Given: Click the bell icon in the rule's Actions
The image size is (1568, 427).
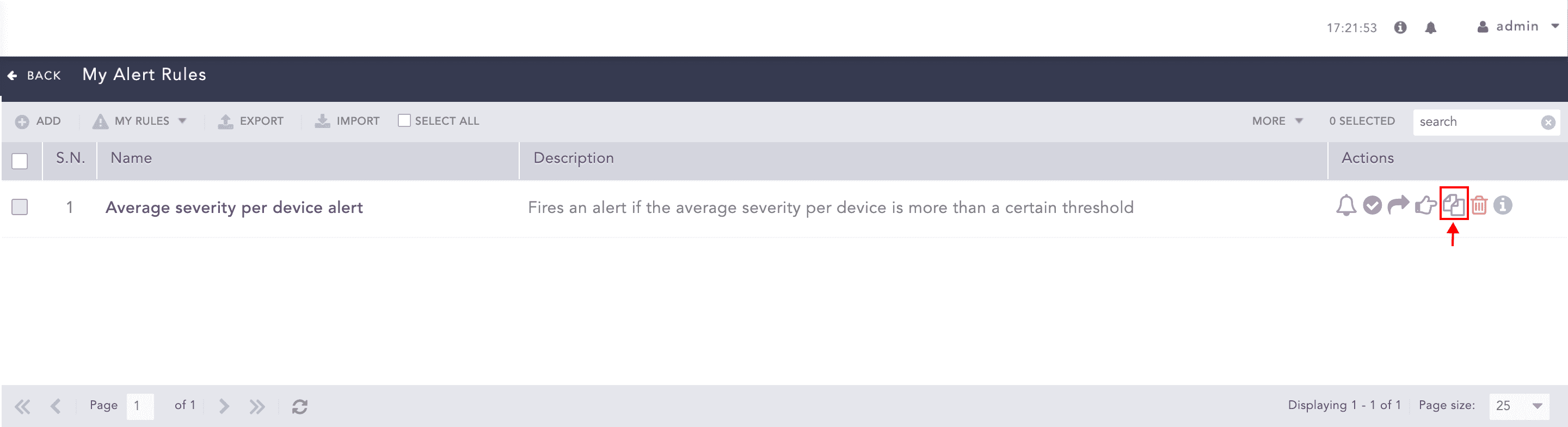Looking at the screenshot, I should pyautogui.click(x=1346, y=206).
